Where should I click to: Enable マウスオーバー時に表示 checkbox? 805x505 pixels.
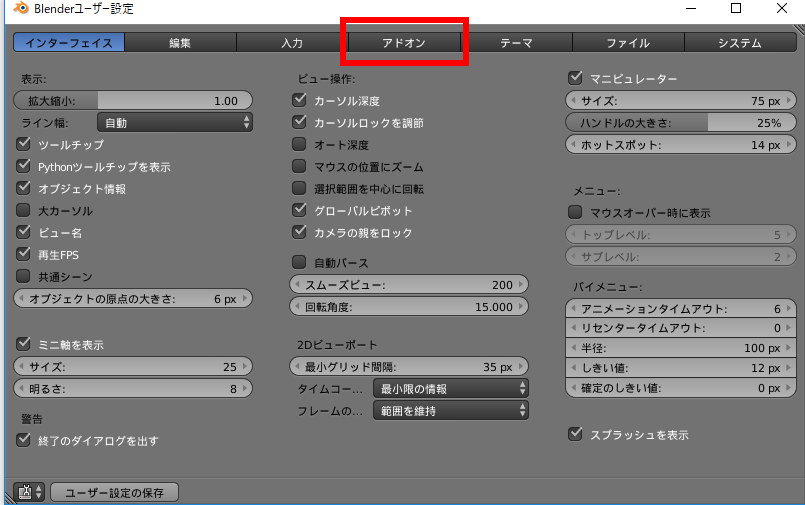click(576, 212)
